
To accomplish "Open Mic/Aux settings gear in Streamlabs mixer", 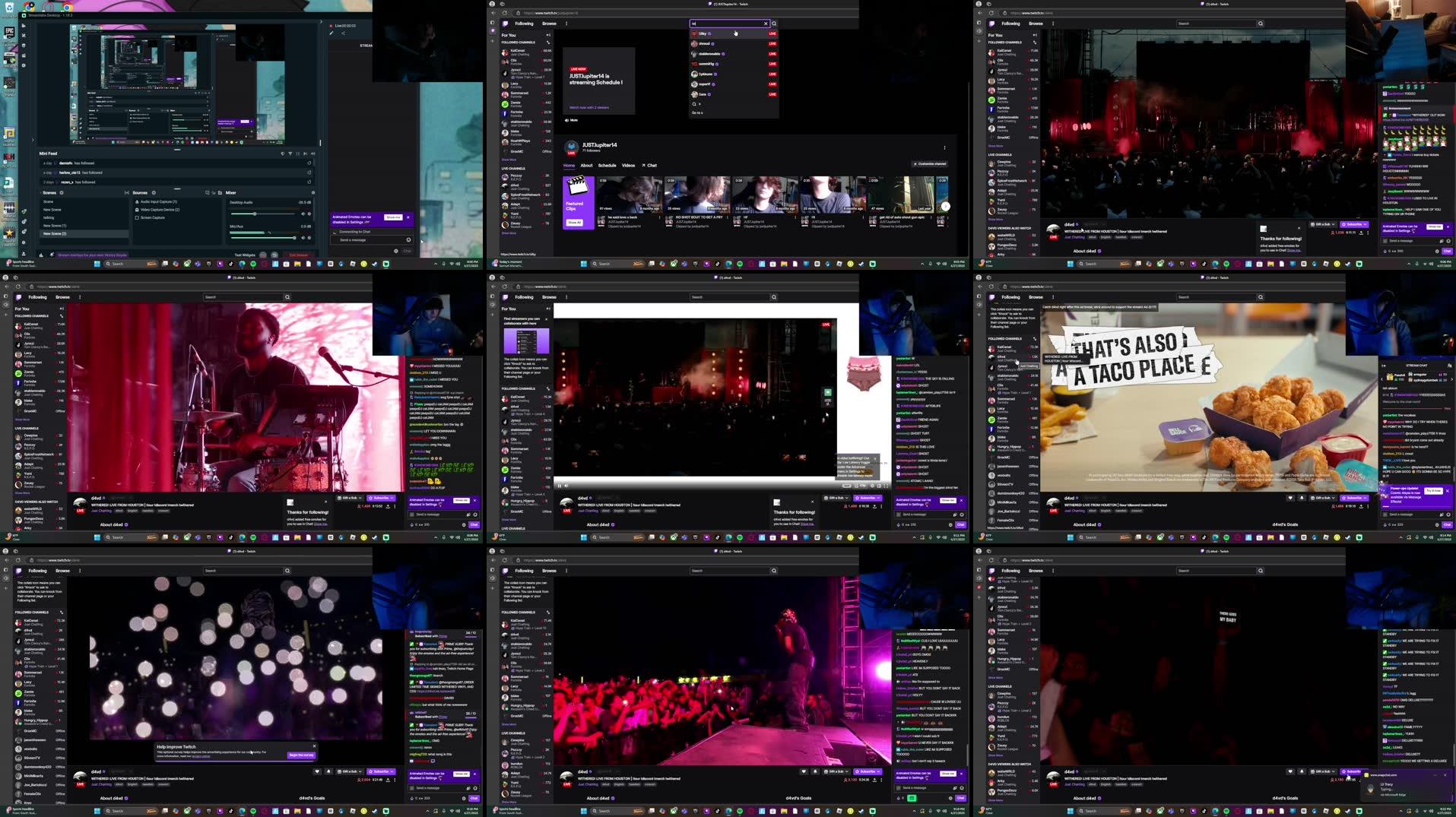I will (309, 238).
